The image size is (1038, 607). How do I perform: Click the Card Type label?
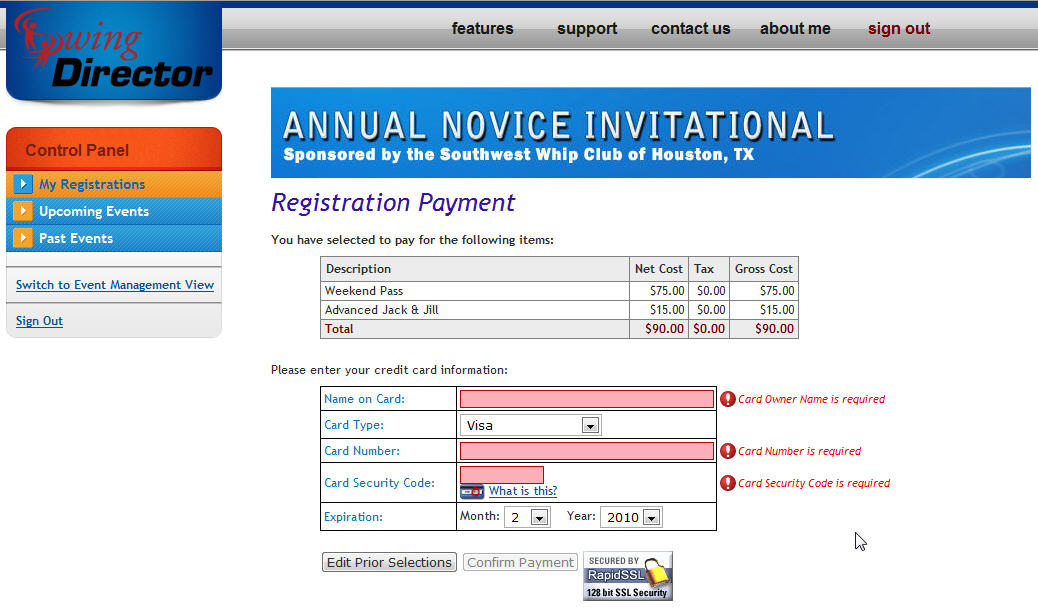pyautogui.click(x=354, y=424)
